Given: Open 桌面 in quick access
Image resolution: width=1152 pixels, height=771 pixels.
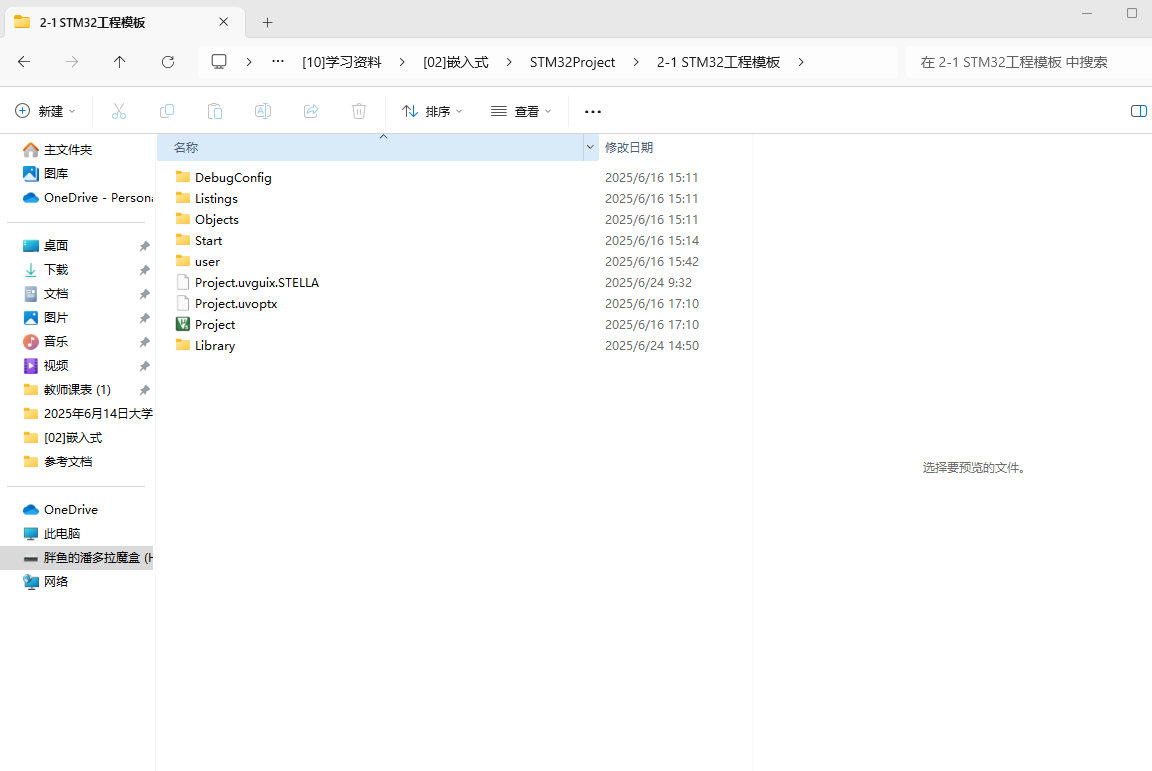Looking at the screenshot, I should [x=56, y=245].
